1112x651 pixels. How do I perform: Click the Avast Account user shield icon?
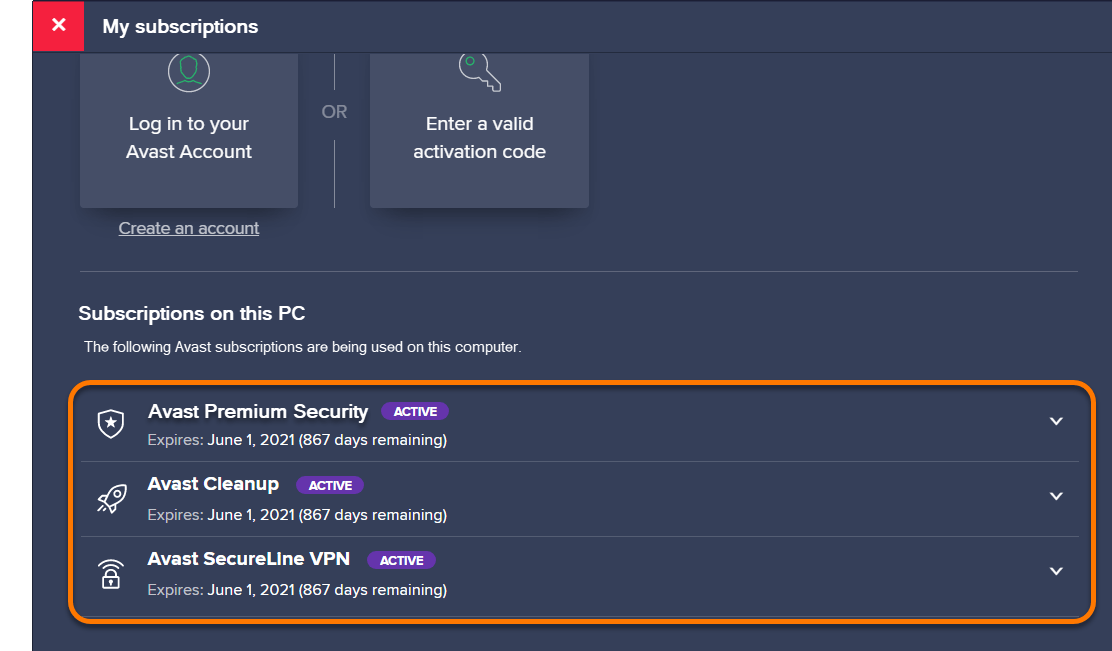pyautogui.click(x=188, y=70)
